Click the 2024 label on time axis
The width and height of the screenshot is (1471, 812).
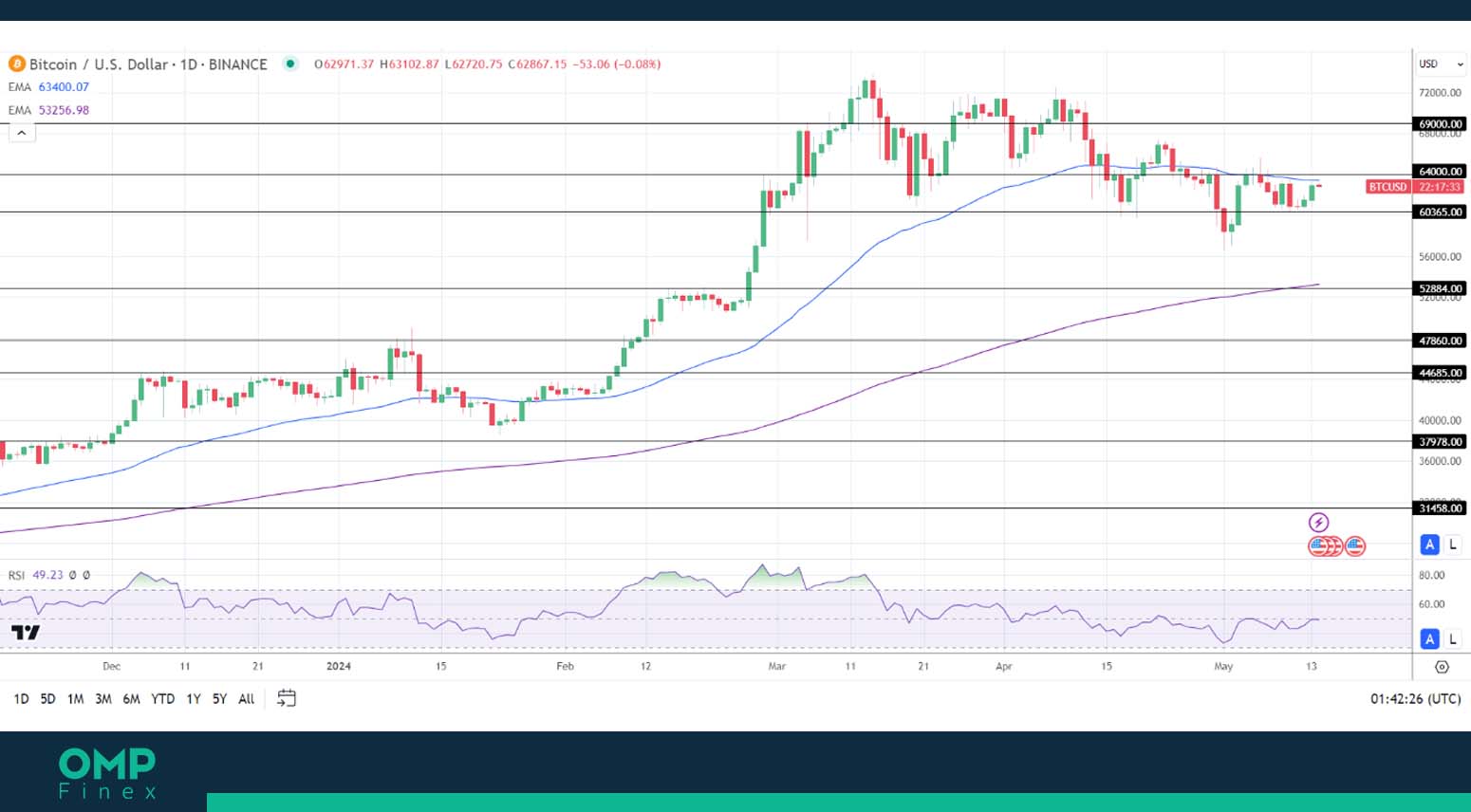[339, 666]
